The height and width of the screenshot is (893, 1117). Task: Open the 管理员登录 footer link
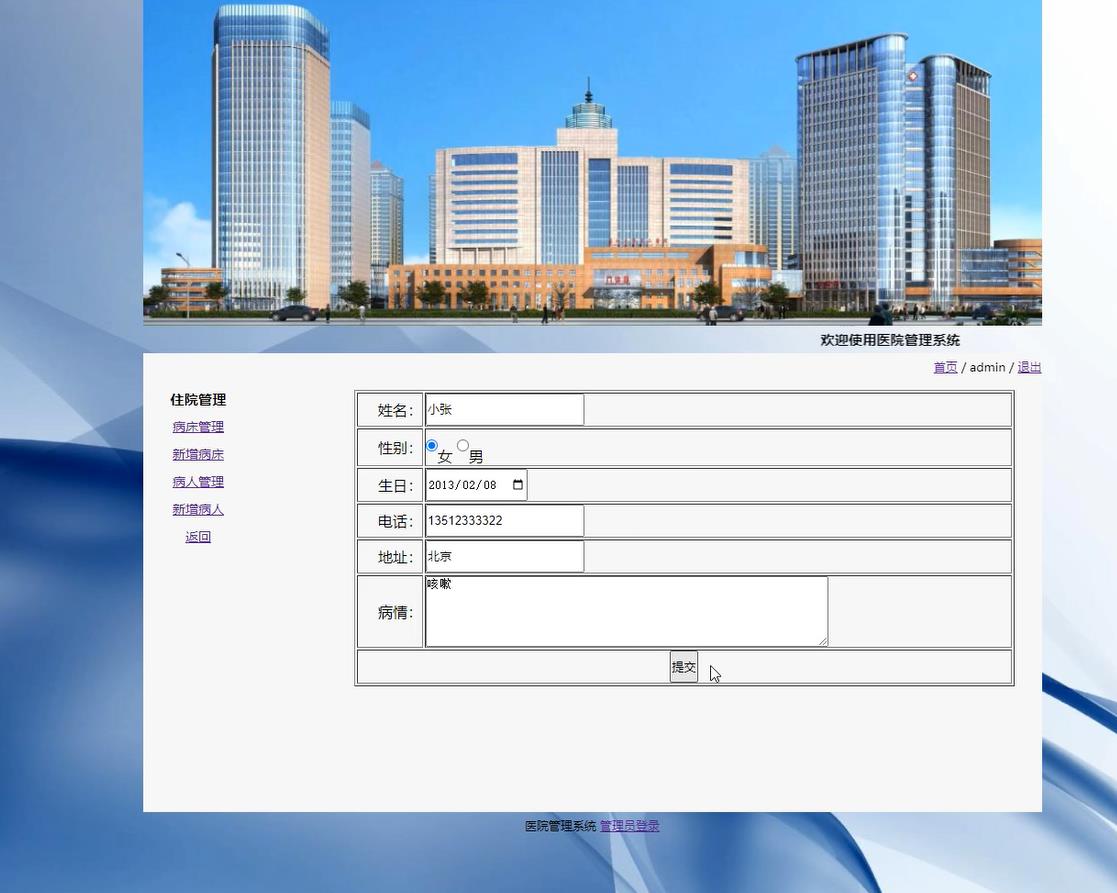point(630,826)
